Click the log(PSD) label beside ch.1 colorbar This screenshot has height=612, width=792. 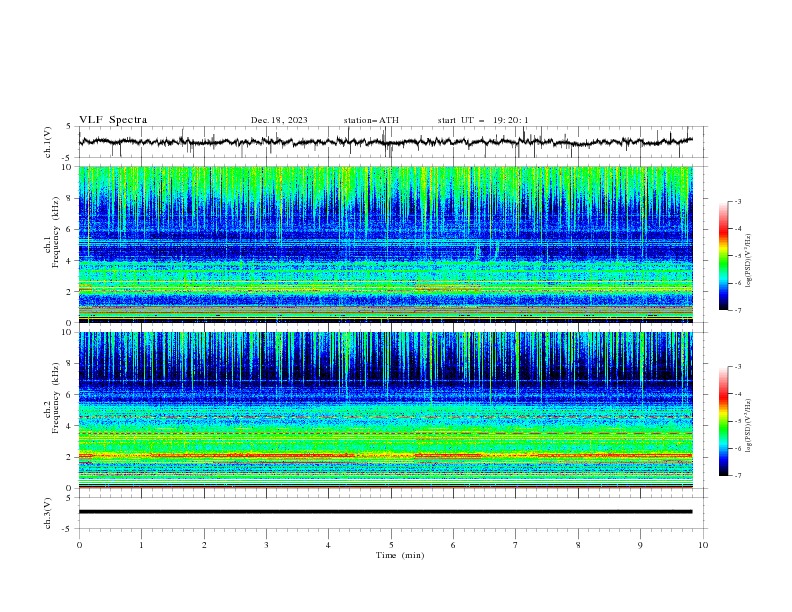click(x=749, y=261)
